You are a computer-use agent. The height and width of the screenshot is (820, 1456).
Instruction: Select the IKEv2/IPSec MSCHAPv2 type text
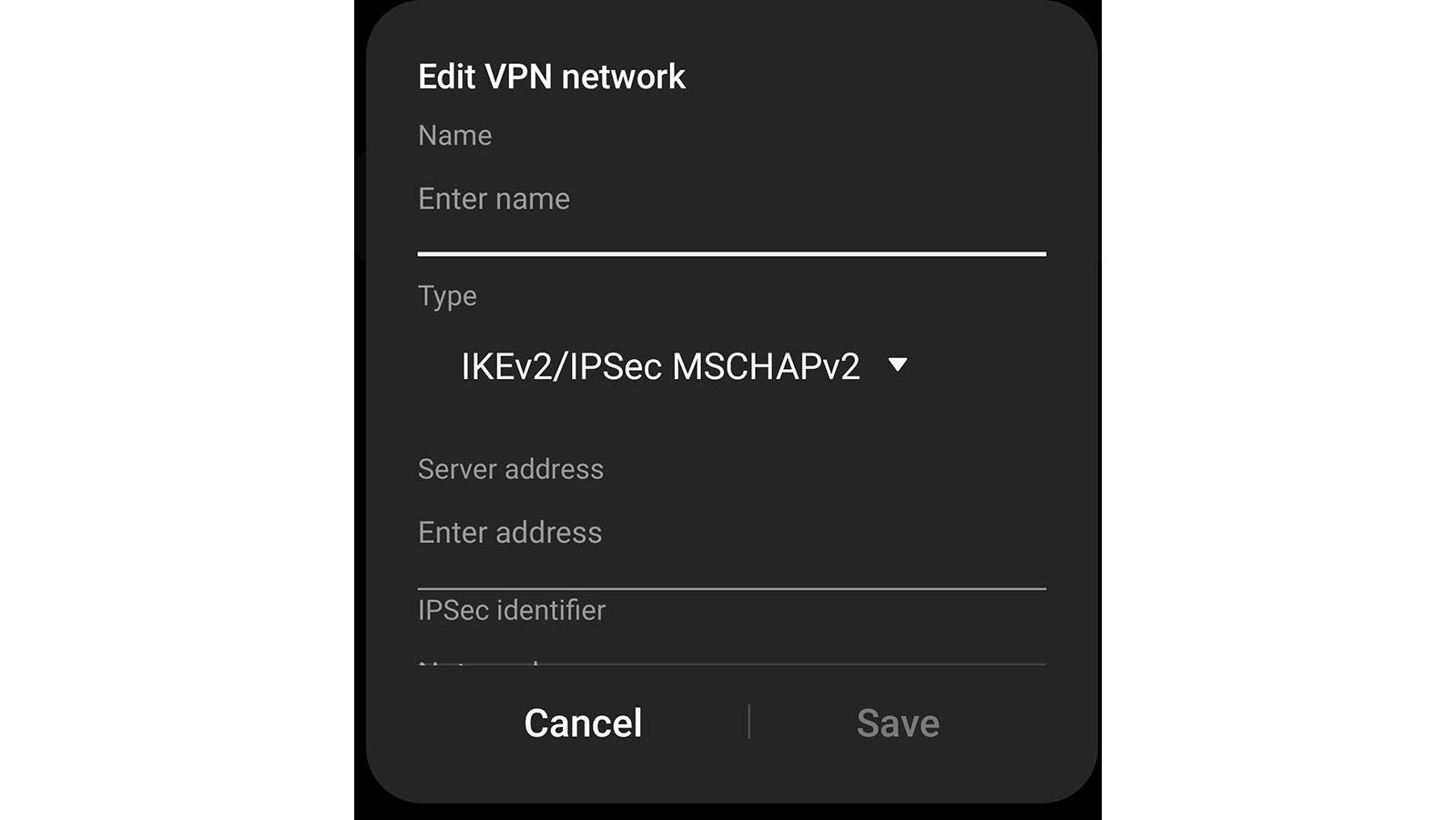[x=660, y=366]
